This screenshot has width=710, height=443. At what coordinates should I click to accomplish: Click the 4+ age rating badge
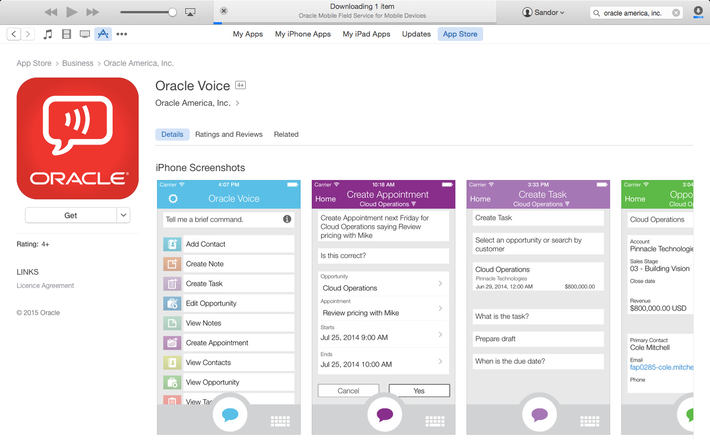coord(240,85)
